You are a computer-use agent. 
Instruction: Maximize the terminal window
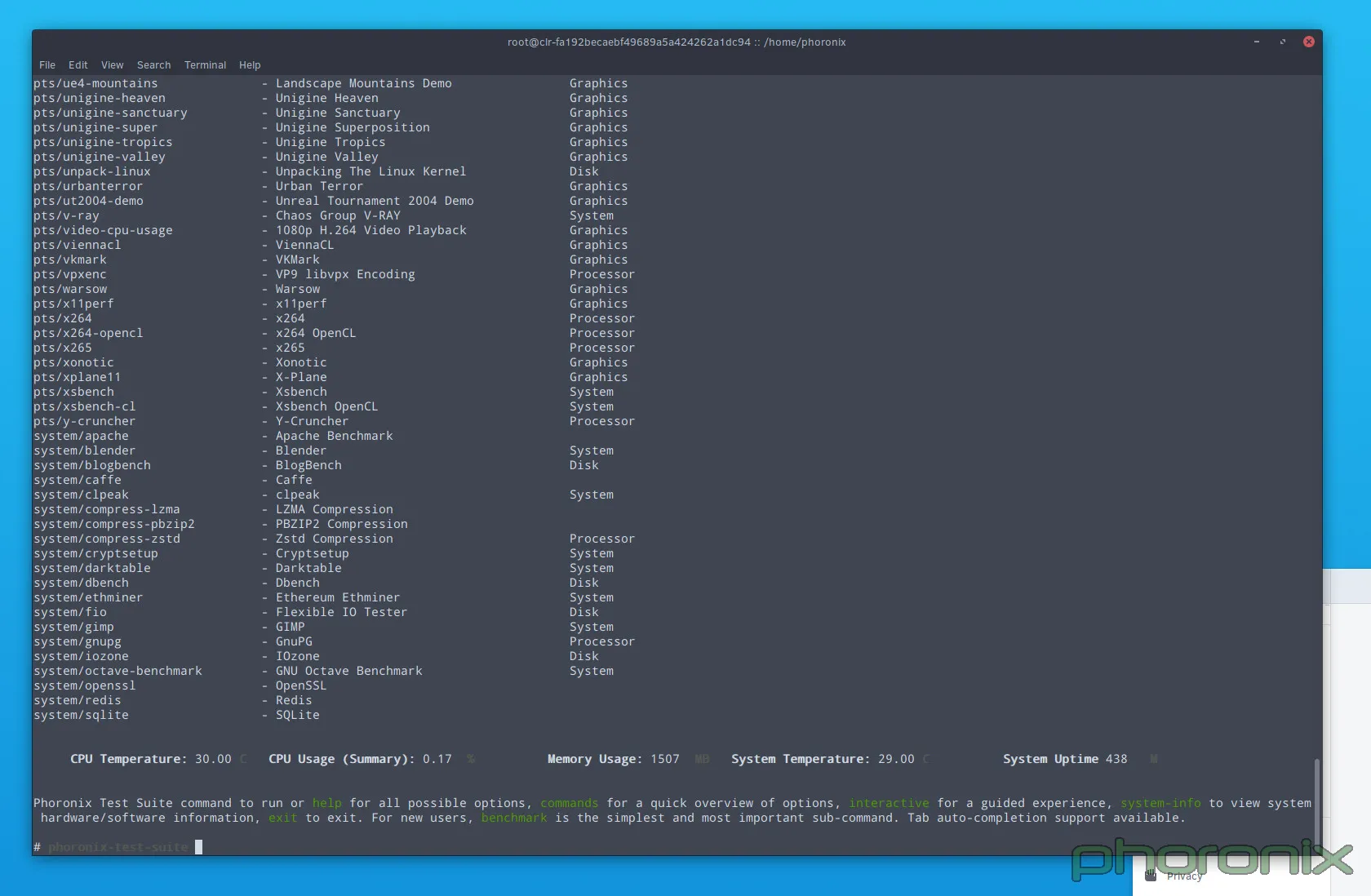[1283, 42]
